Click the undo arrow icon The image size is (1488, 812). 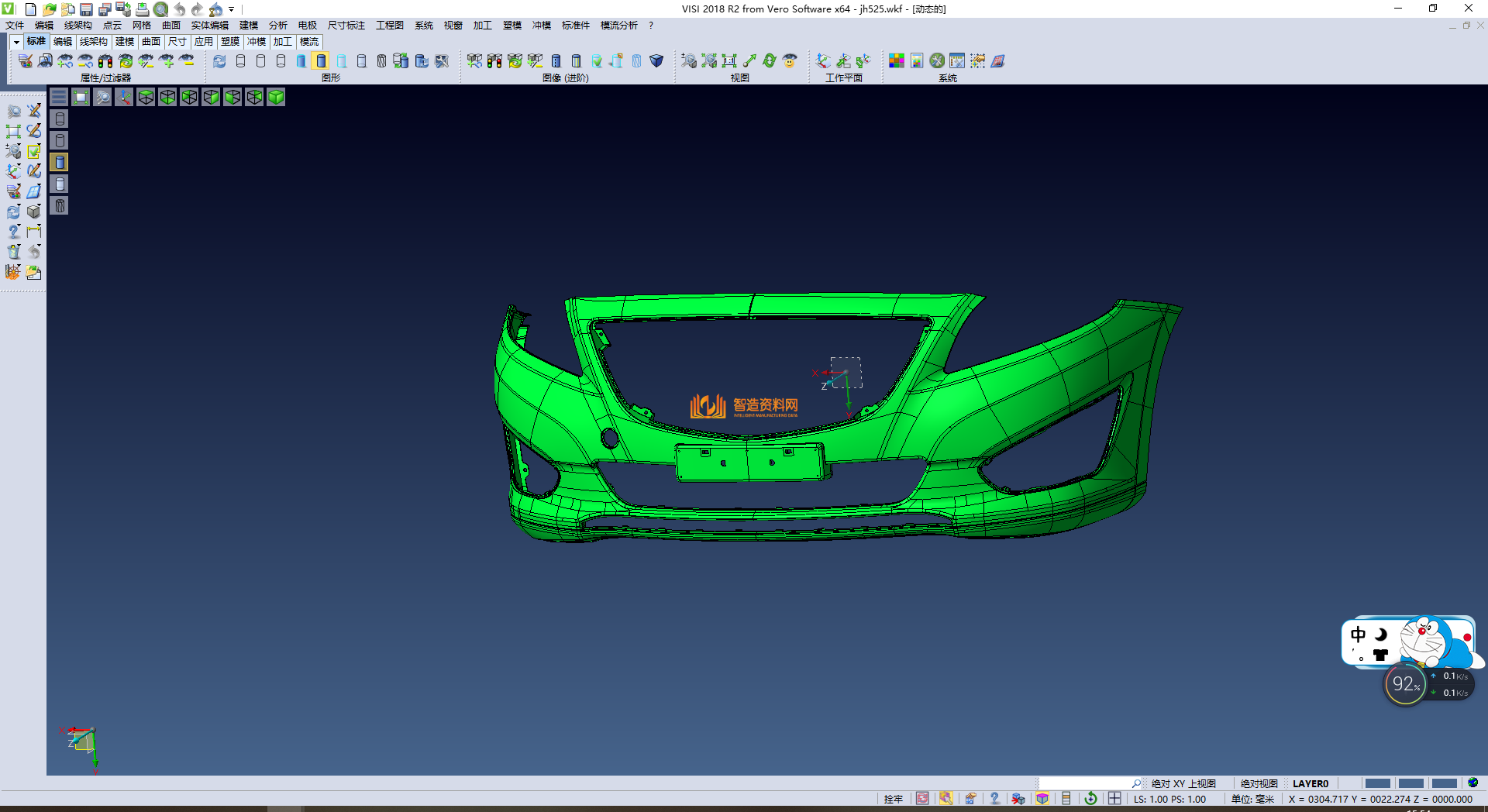point(180,9)
